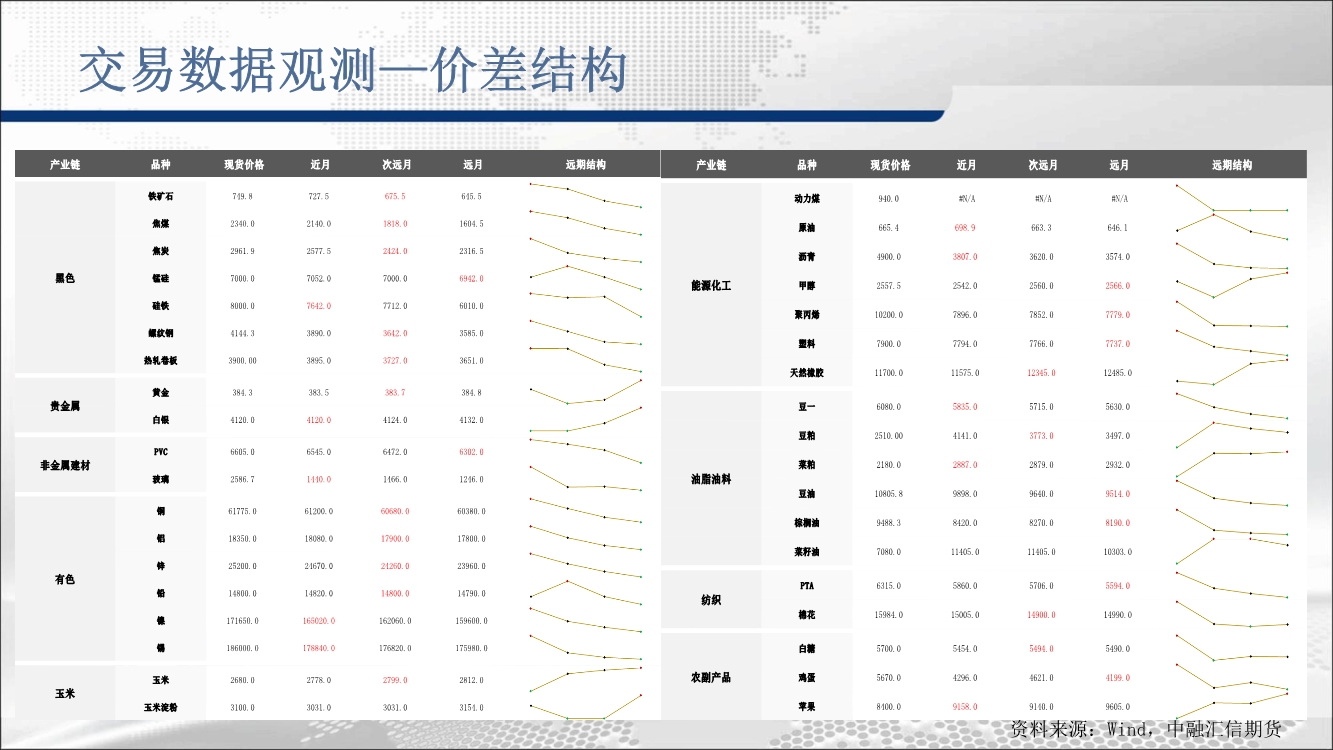Click the red 2887.0 near-month value
Viewport: 1333px width, 750px height.
[x=966, y=465]
